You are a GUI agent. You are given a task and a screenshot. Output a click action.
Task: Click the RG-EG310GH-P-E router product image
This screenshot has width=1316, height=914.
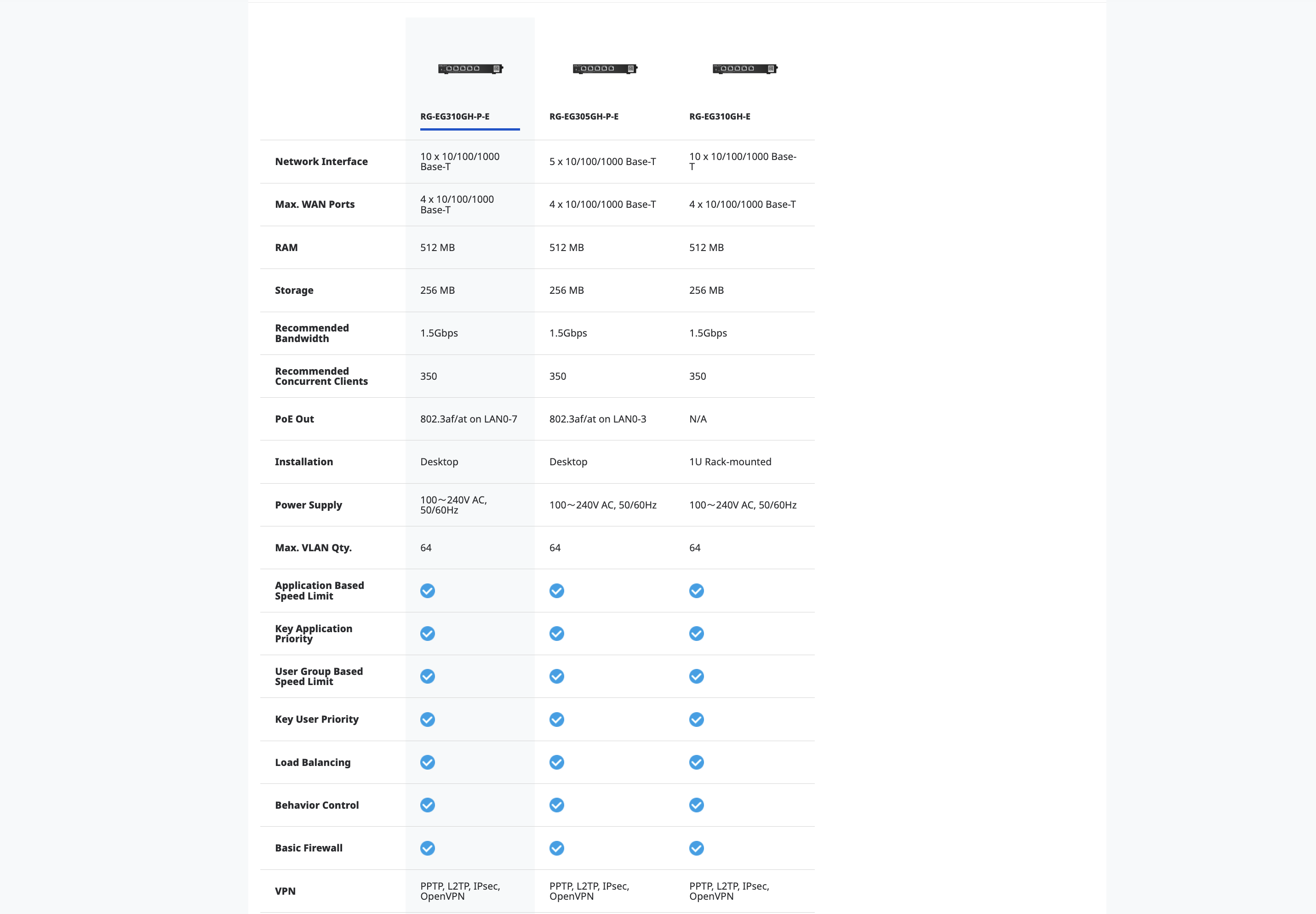(x=470, y=69)
